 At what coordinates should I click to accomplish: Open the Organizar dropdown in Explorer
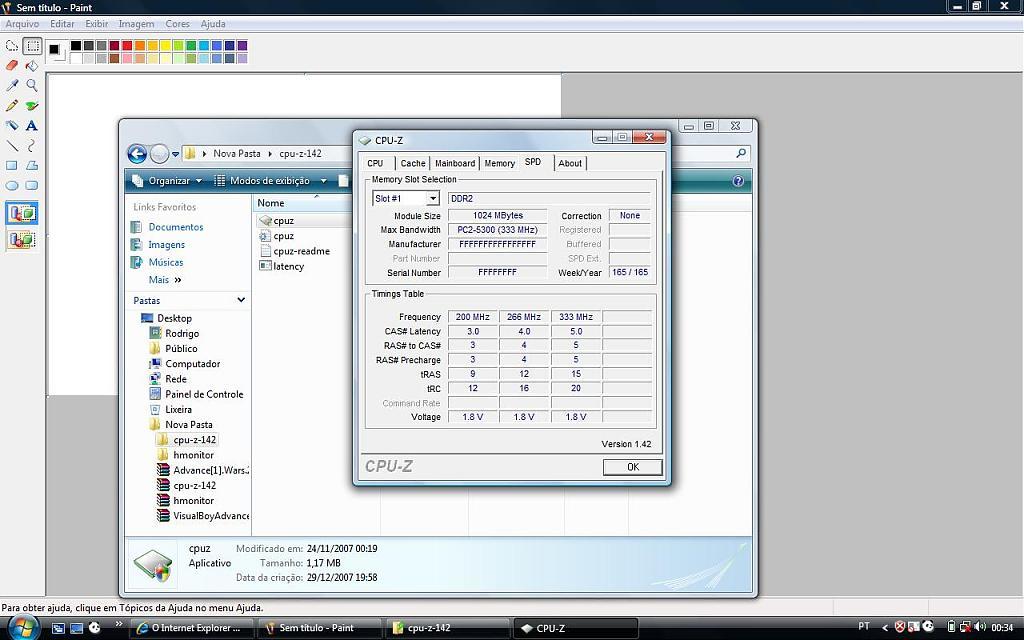point(167,181)
